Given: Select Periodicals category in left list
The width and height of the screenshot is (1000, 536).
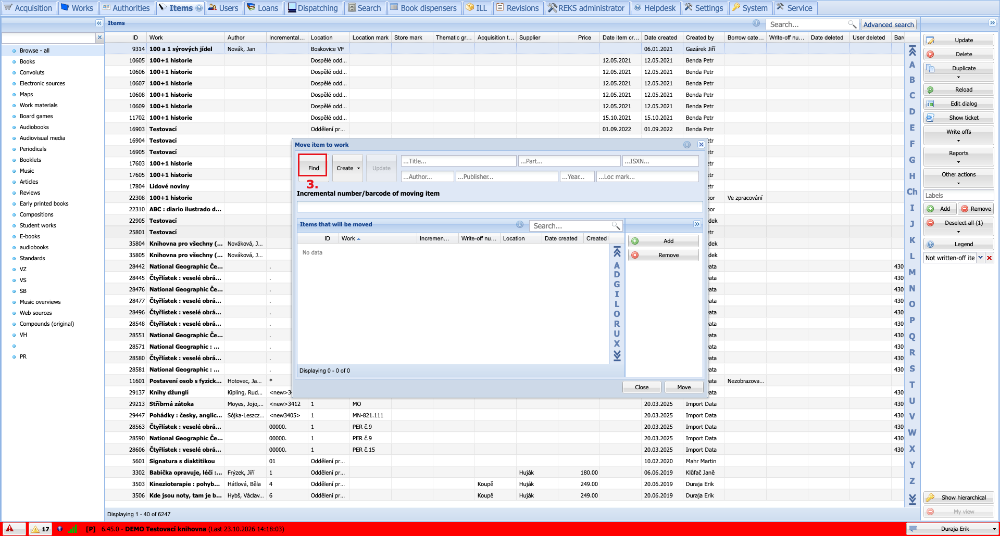Looking at the screenshot, I should click(x=33, y=149).
